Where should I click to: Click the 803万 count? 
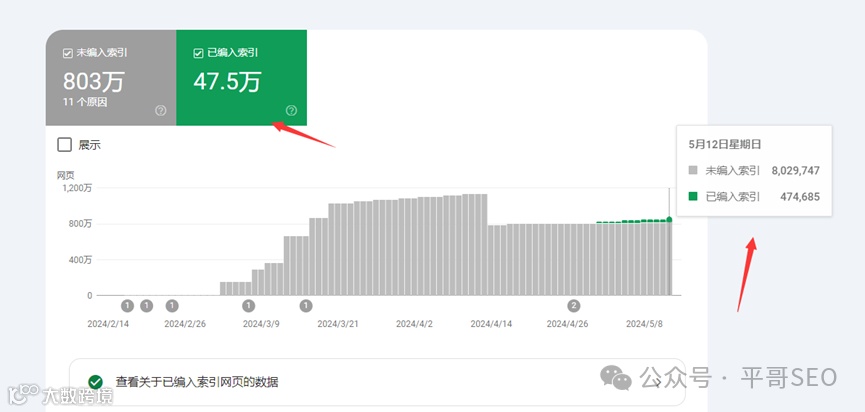(93, 82)
